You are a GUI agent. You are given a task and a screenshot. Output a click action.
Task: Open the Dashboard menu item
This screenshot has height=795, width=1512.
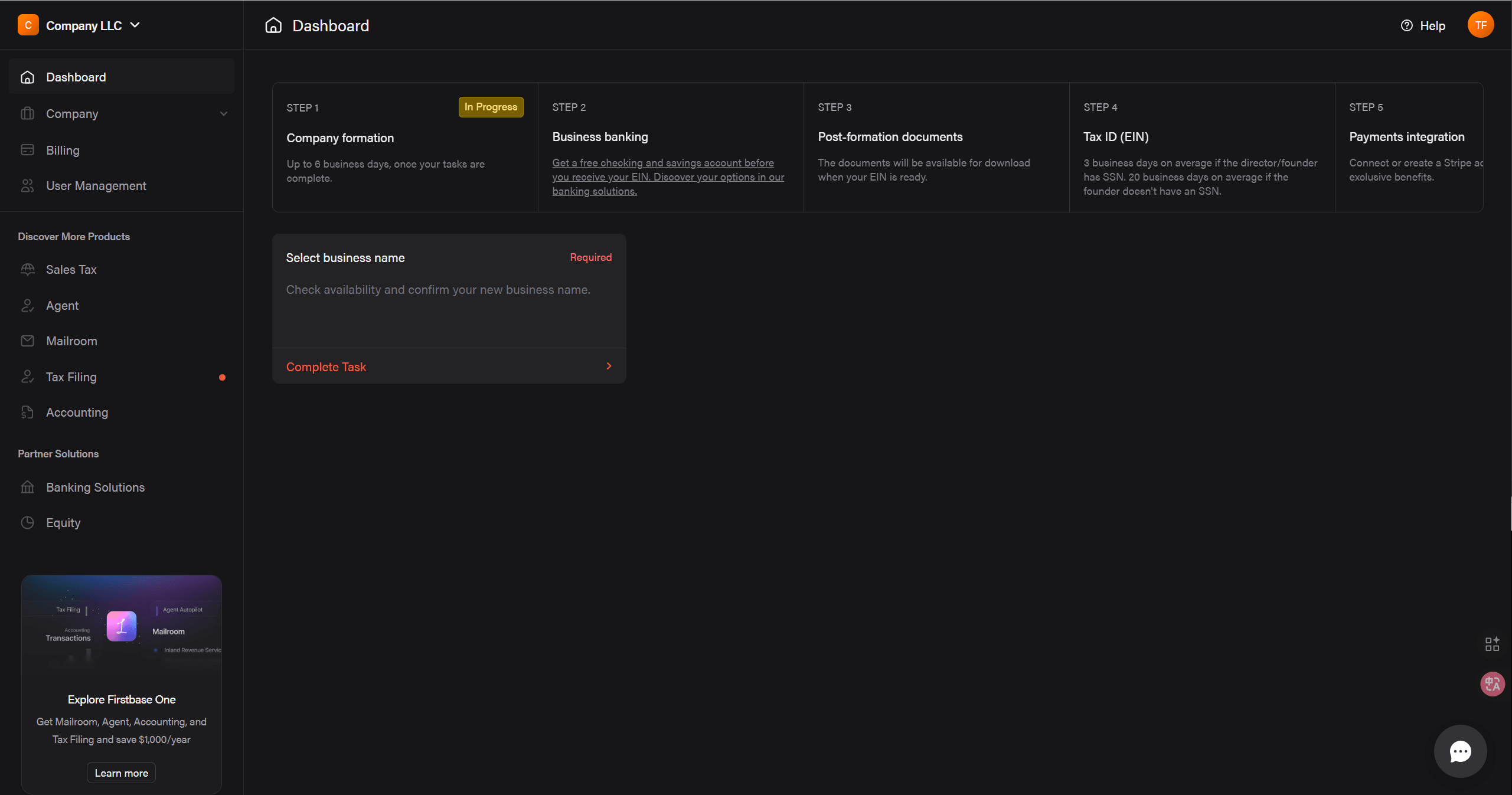point(122,77)
